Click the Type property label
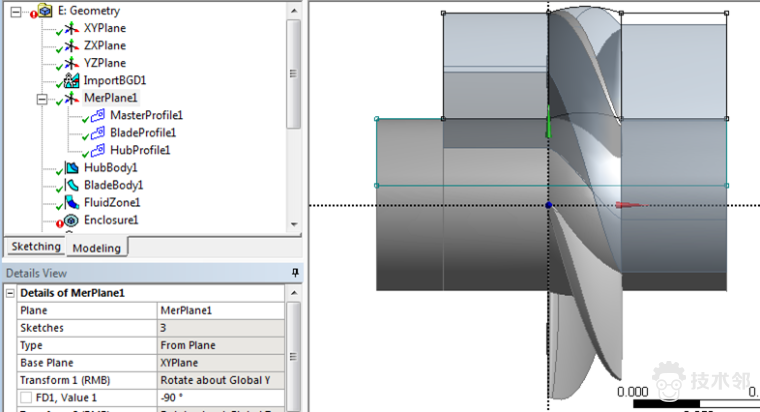The width and height of the screenshot is (760, 412). click(31, 346)
